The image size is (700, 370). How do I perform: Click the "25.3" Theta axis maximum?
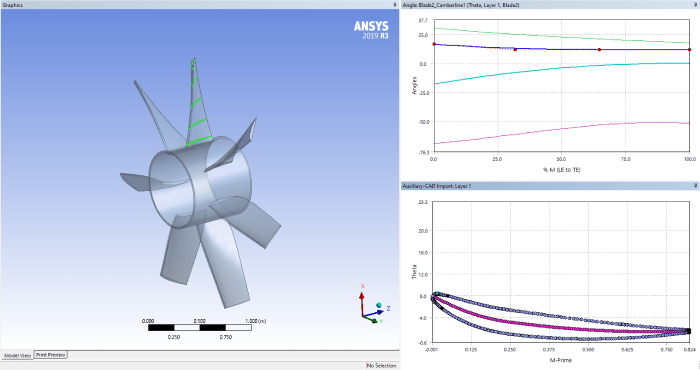(x=423, y=202)
